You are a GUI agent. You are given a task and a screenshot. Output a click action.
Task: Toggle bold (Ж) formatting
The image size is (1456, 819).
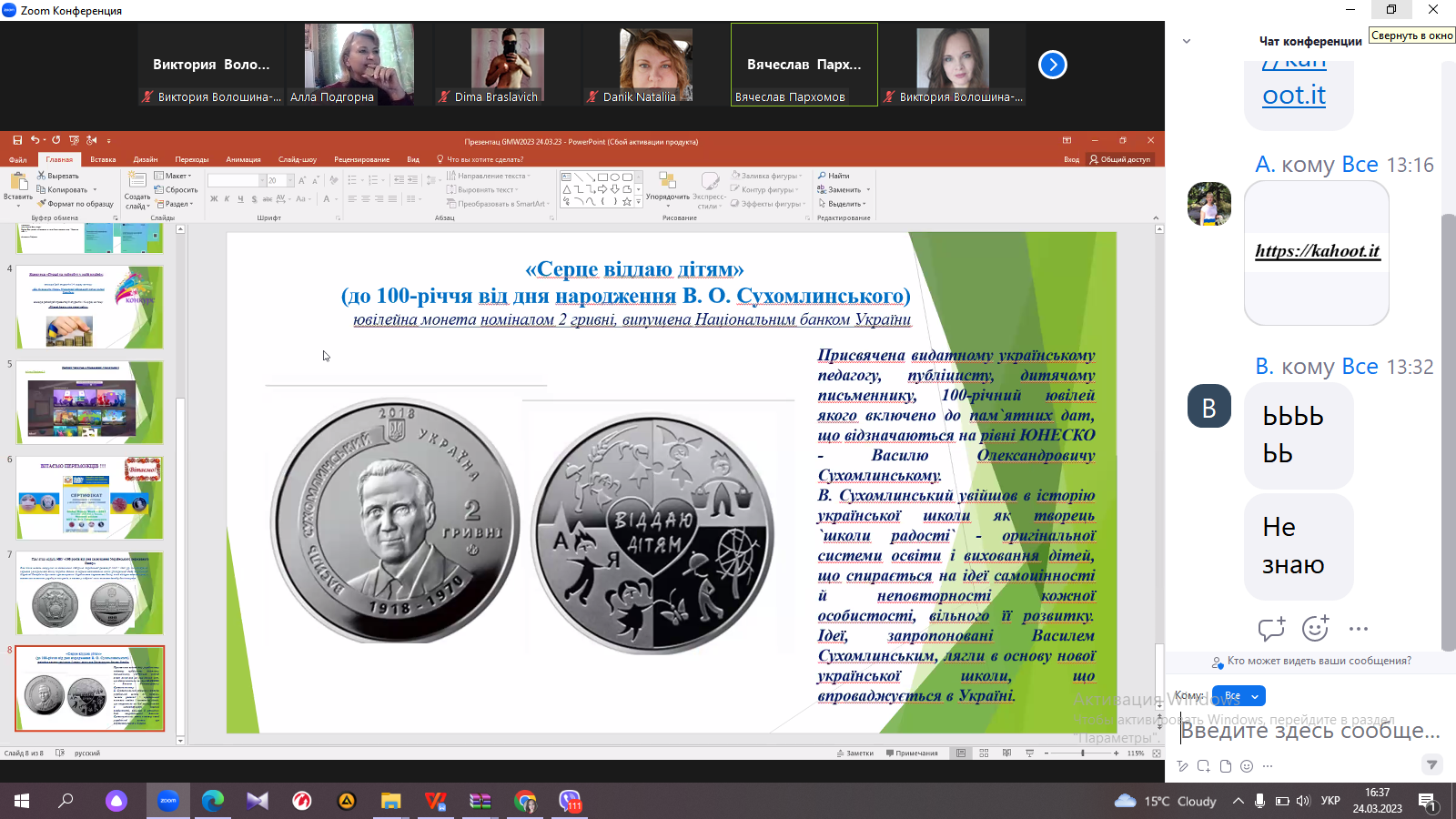(x=214, y=199)
